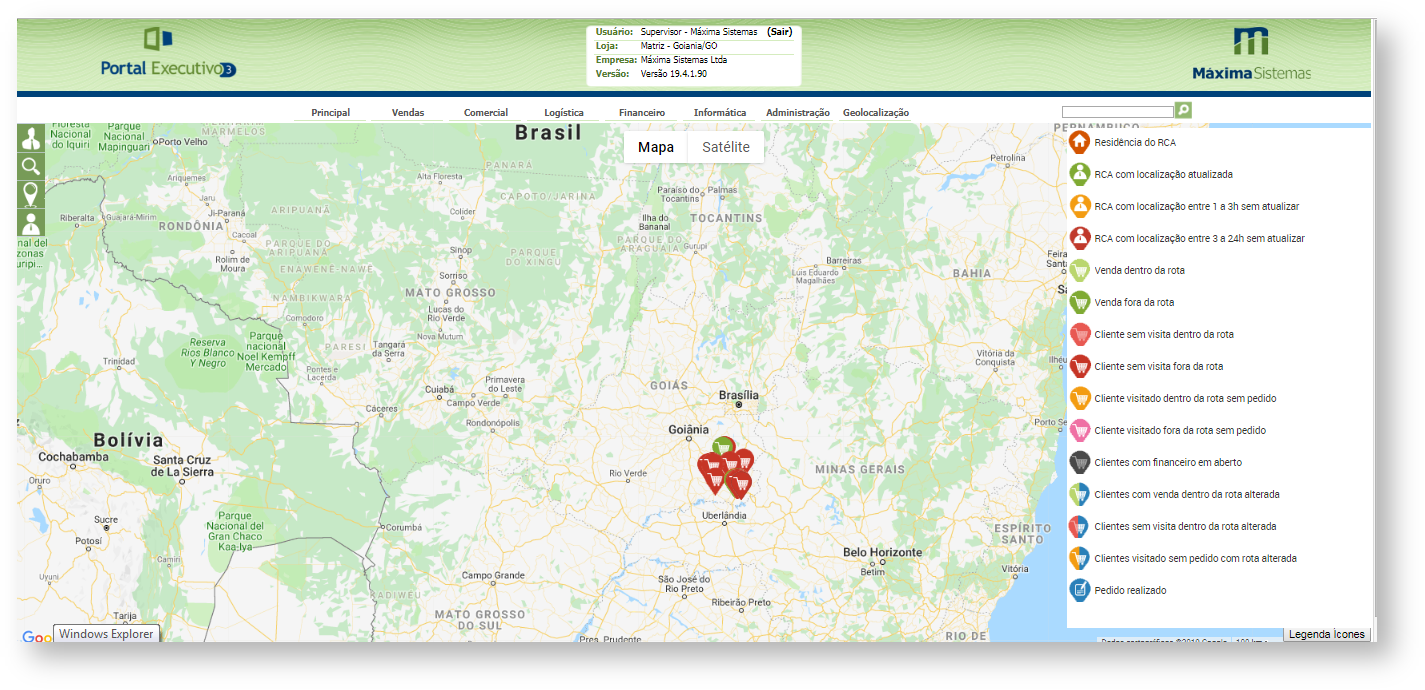The image size is (1425, 690).
Task: Click the Belo Horizonte label on the map
Action: (882, 552)
